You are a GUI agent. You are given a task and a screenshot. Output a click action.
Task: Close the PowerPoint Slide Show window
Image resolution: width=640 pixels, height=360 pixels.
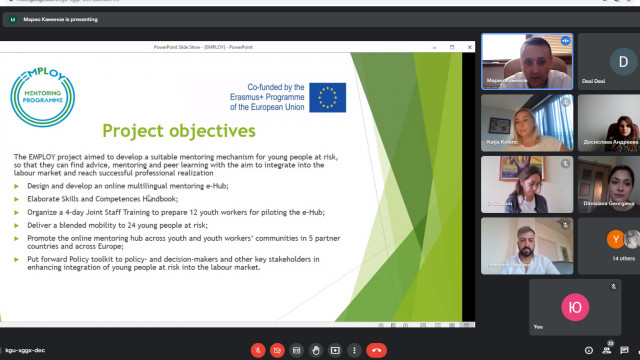469,47
